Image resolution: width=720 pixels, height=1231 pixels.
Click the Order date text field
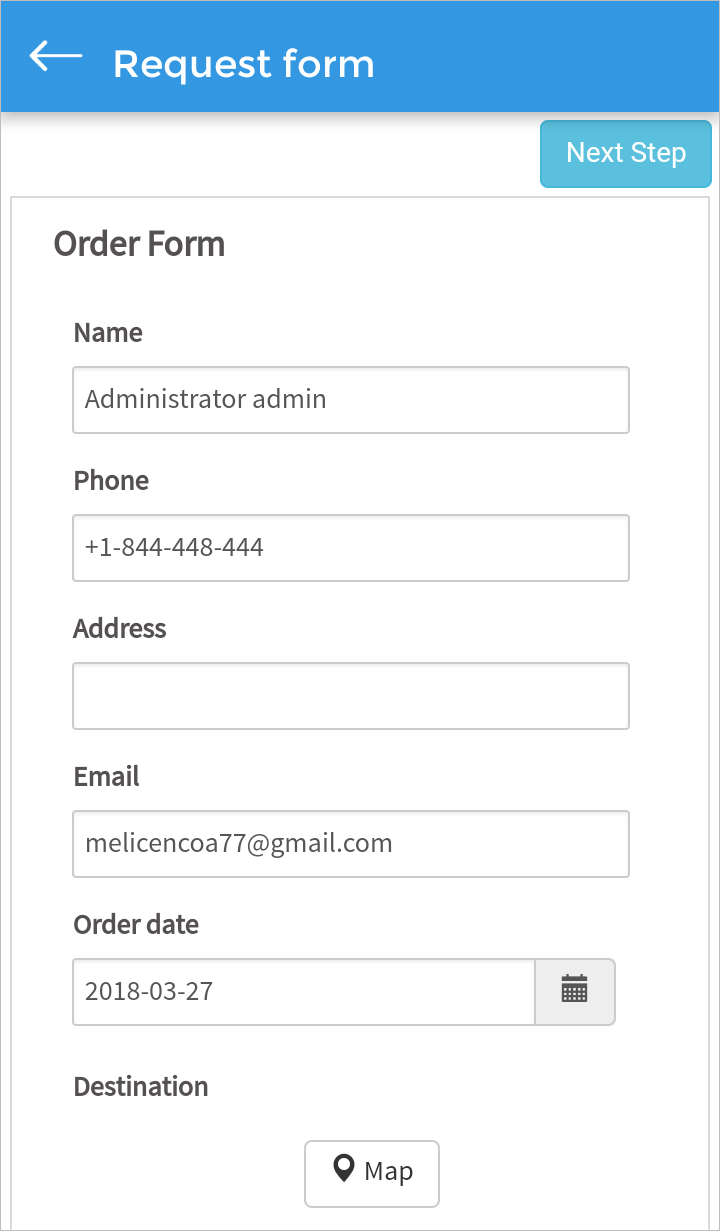coord(303,992)
